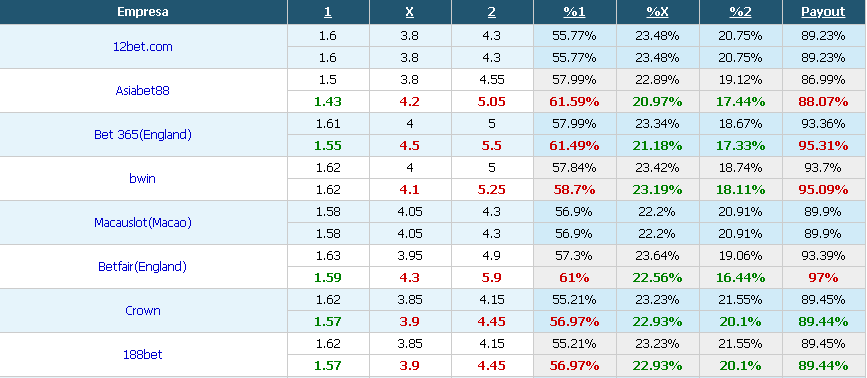867x378 pixels.
Task: Sort by the %1 column header
Action: click(x=574, y=12)
